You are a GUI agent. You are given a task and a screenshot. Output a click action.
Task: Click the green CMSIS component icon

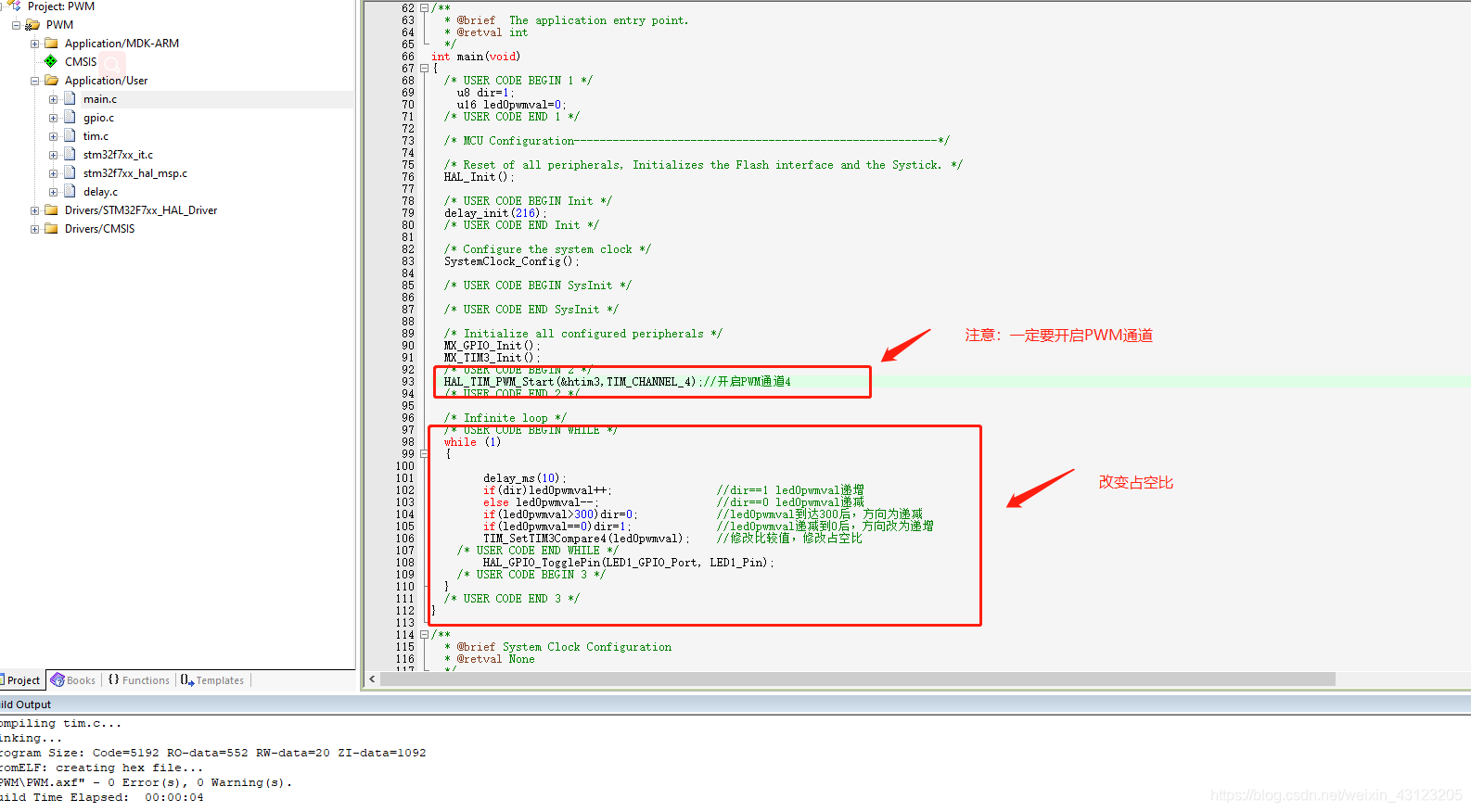[x=51, y=61]
